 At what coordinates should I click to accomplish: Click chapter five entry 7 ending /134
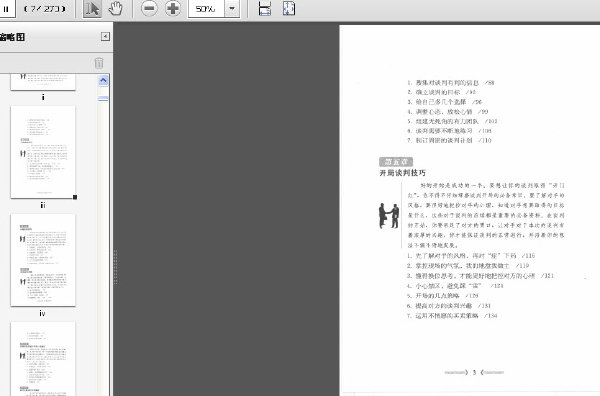click(x=452, y=316)
